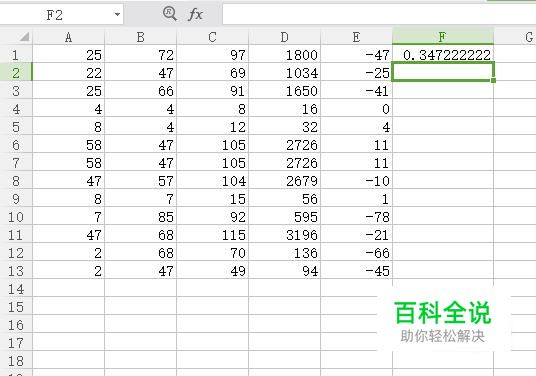Click cell C11 with value 115
This screenshot has width=536, height=376.
pos(213,234)
